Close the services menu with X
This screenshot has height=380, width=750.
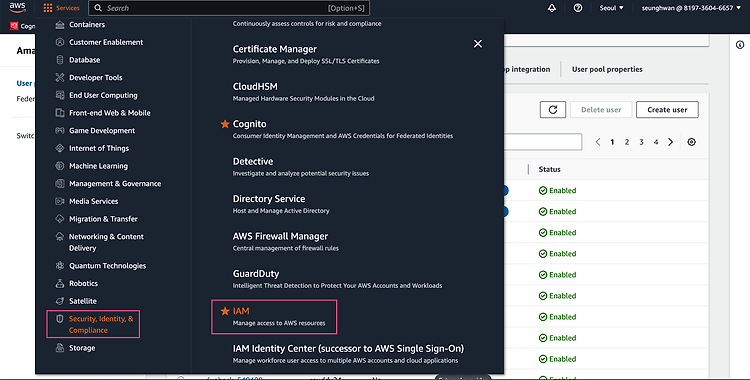(478, 44)
